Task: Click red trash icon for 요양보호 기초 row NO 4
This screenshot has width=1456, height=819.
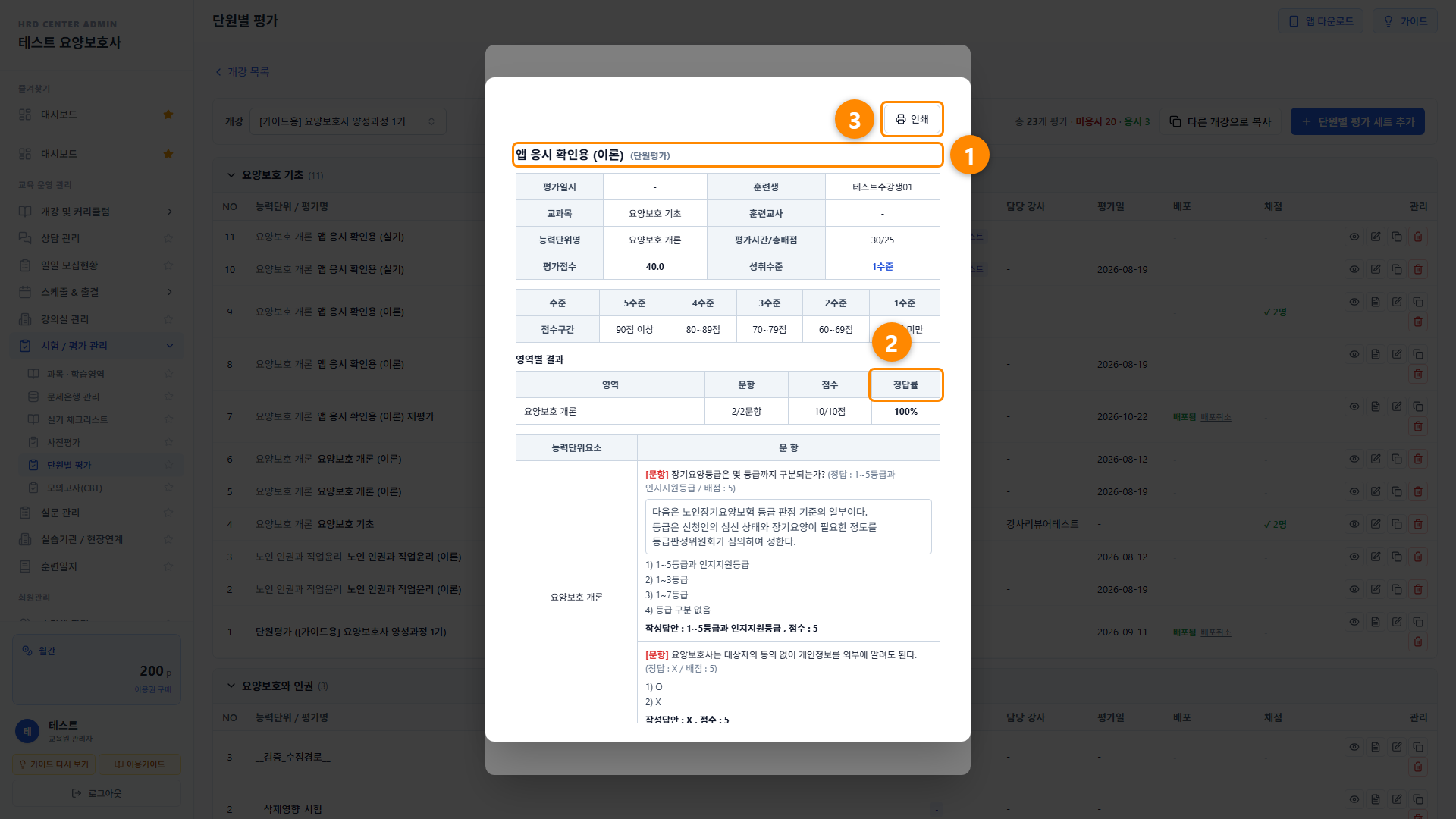Action: pos(1417,524)
